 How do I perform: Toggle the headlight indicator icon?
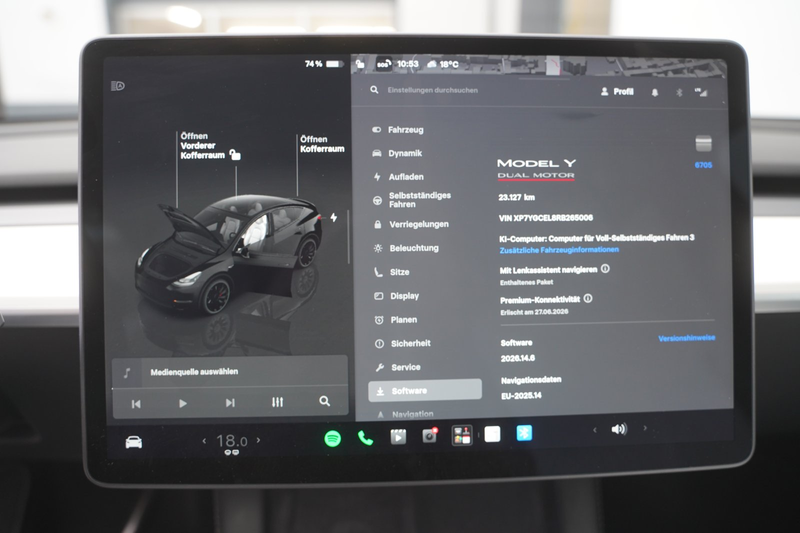tap(118, 86)
